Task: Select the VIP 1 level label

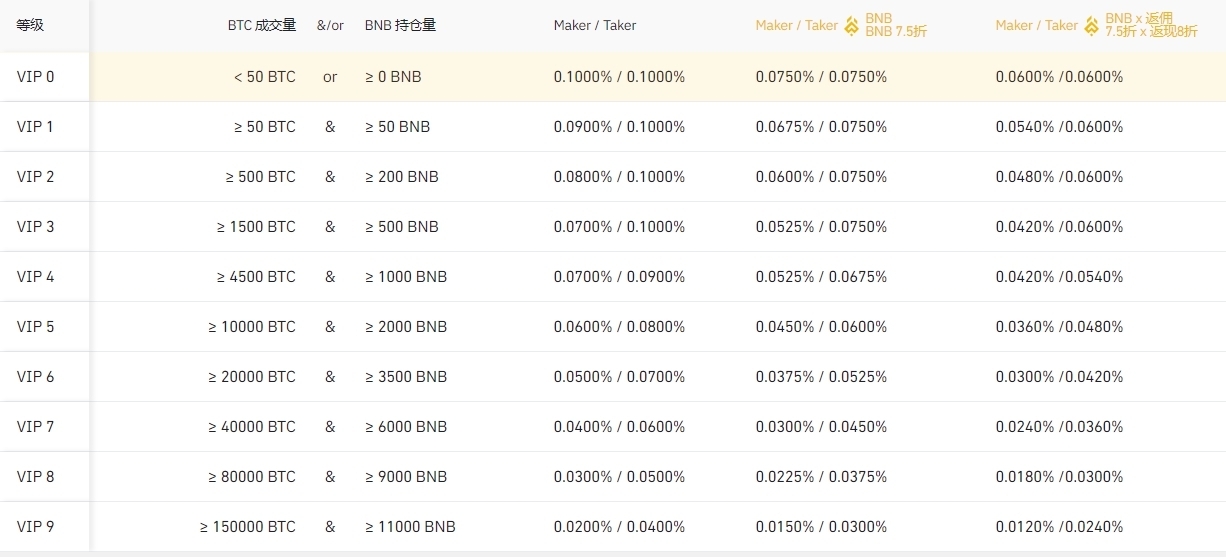Action: coord(36,127)
